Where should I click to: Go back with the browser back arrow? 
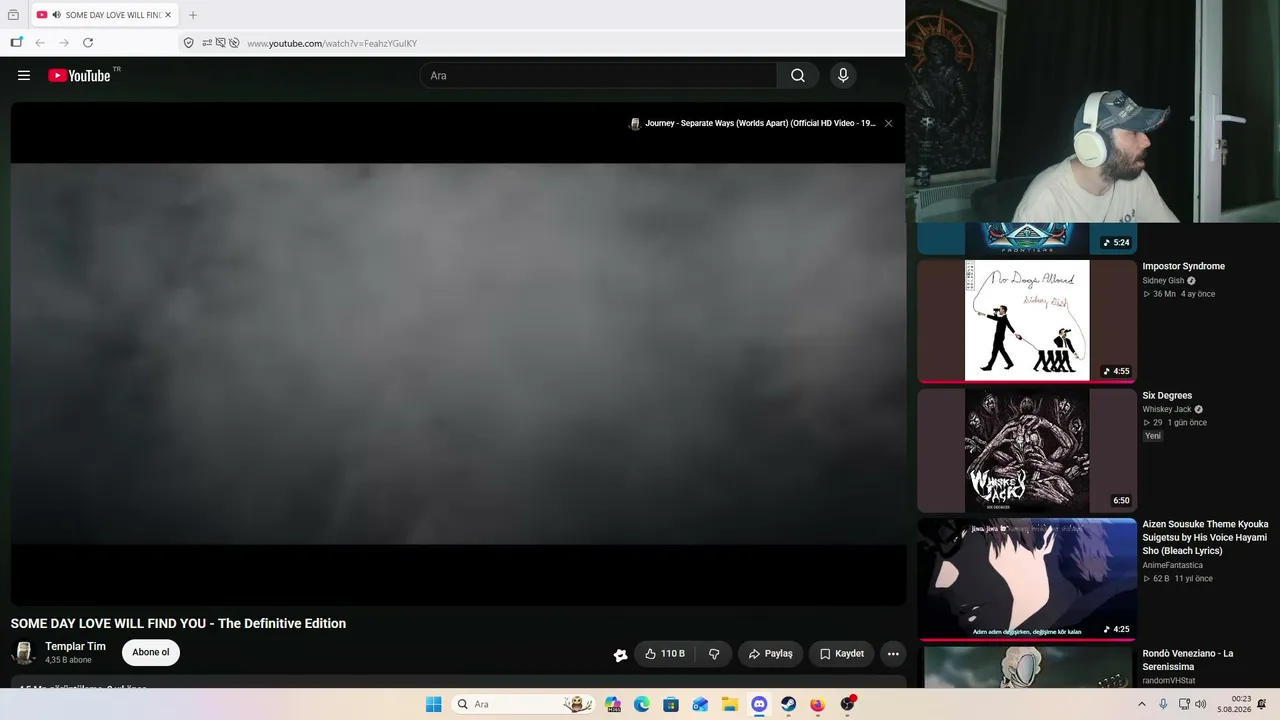point(40,43)
